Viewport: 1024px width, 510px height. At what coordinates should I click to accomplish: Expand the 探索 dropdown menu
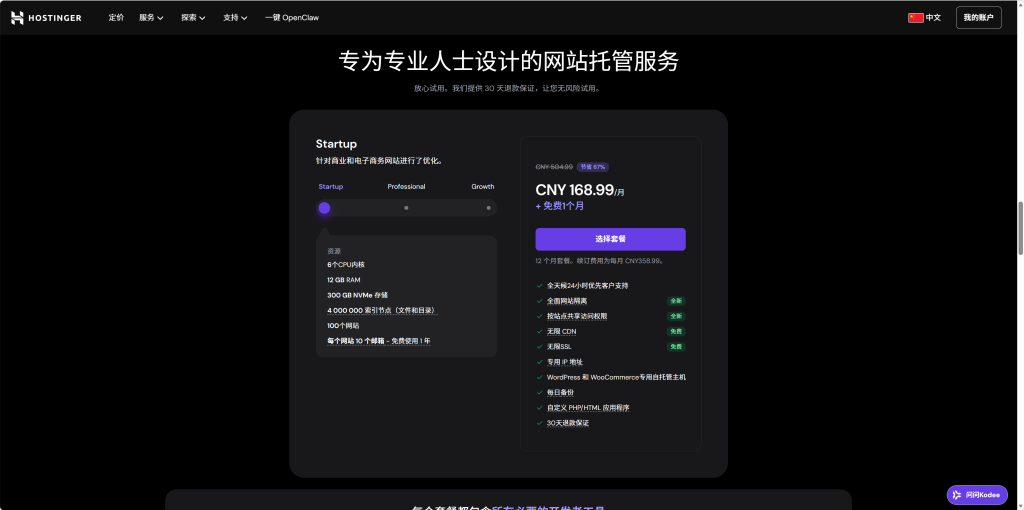coord(193,17)
